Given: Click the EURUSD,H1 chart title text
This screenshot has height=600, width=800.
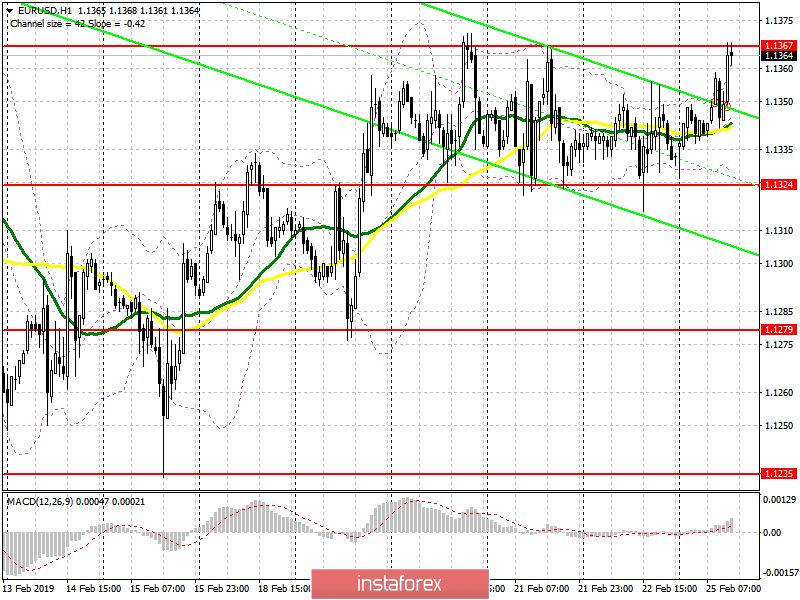Looking at the screenshot, I should pos(45,10).
